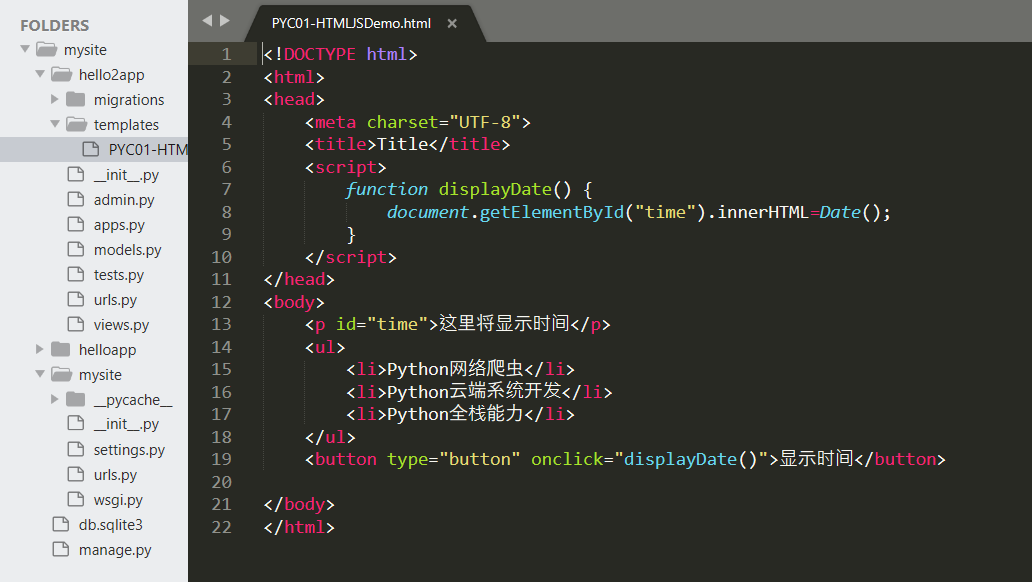
Task: Click the manage.py file icon
Action: tap(60, 549)
